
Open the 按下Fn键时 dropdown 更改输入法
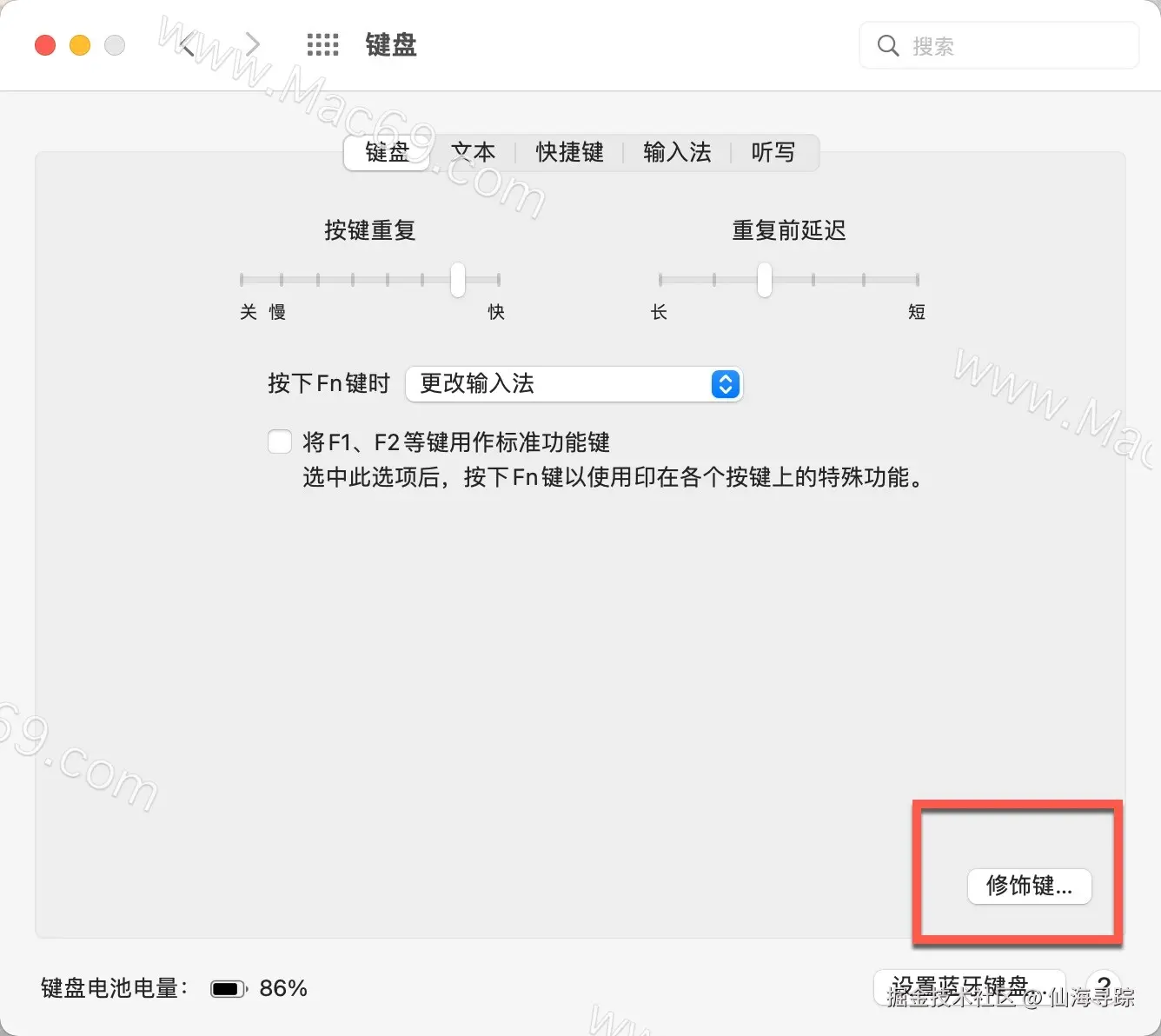tap(574, 384)
